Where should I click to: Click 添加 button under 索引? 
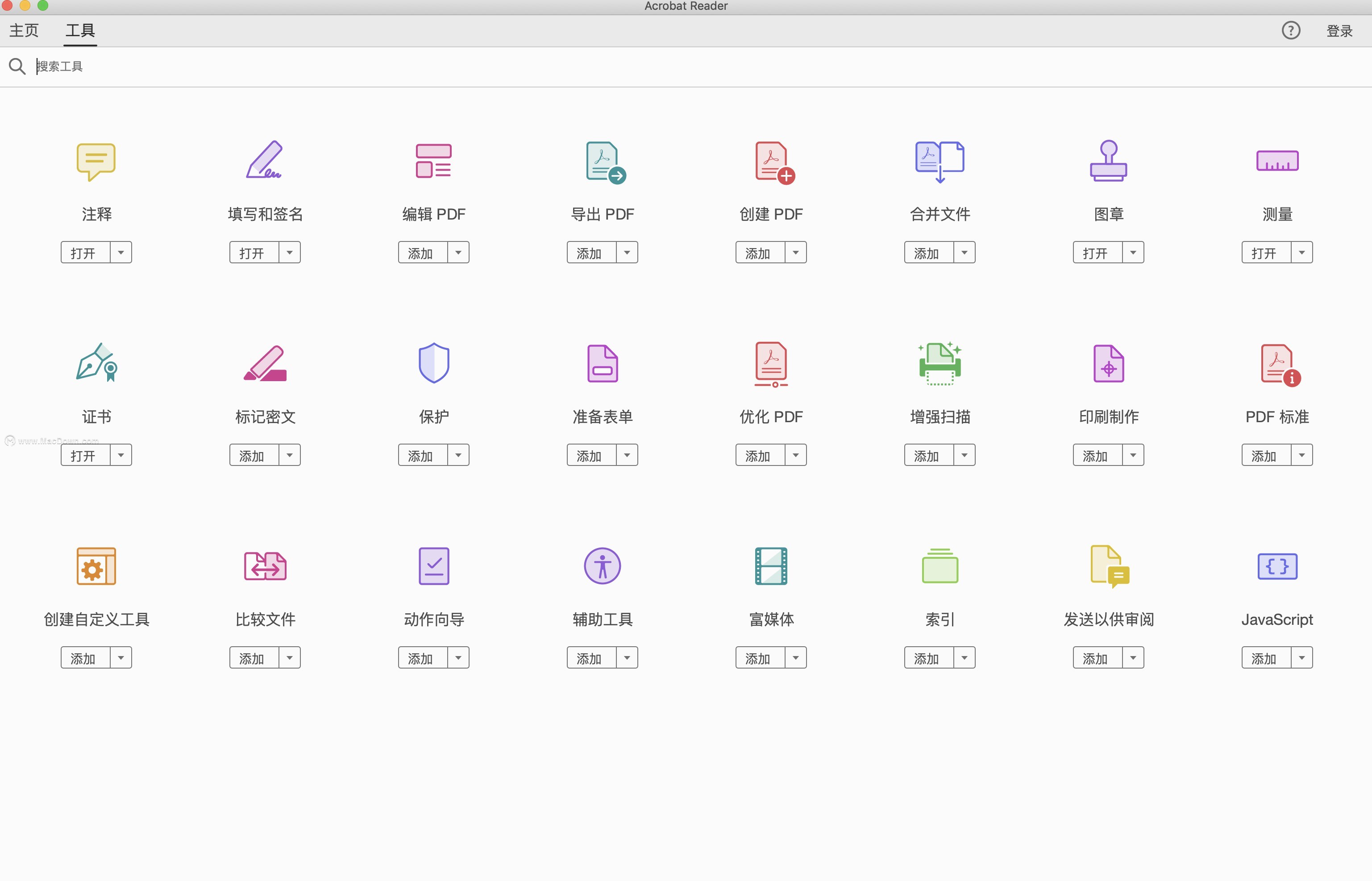click(x=929, y=657)
